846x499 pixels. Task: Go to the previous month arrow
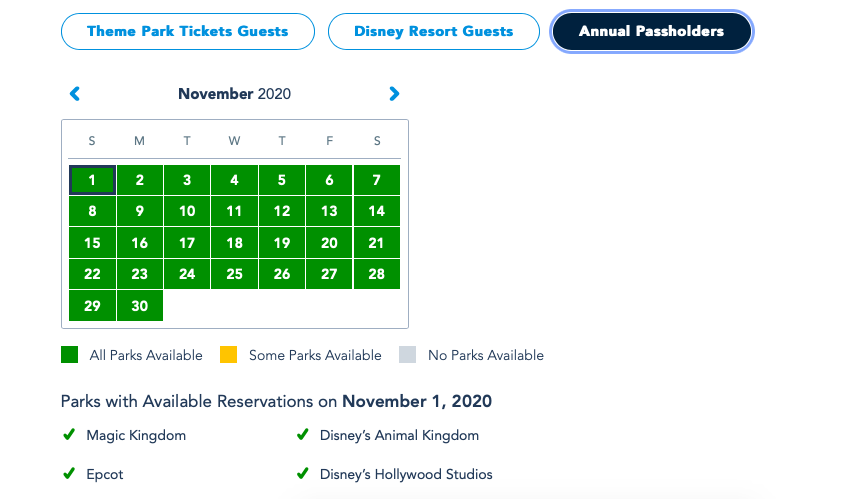click(x=75, y=94)
